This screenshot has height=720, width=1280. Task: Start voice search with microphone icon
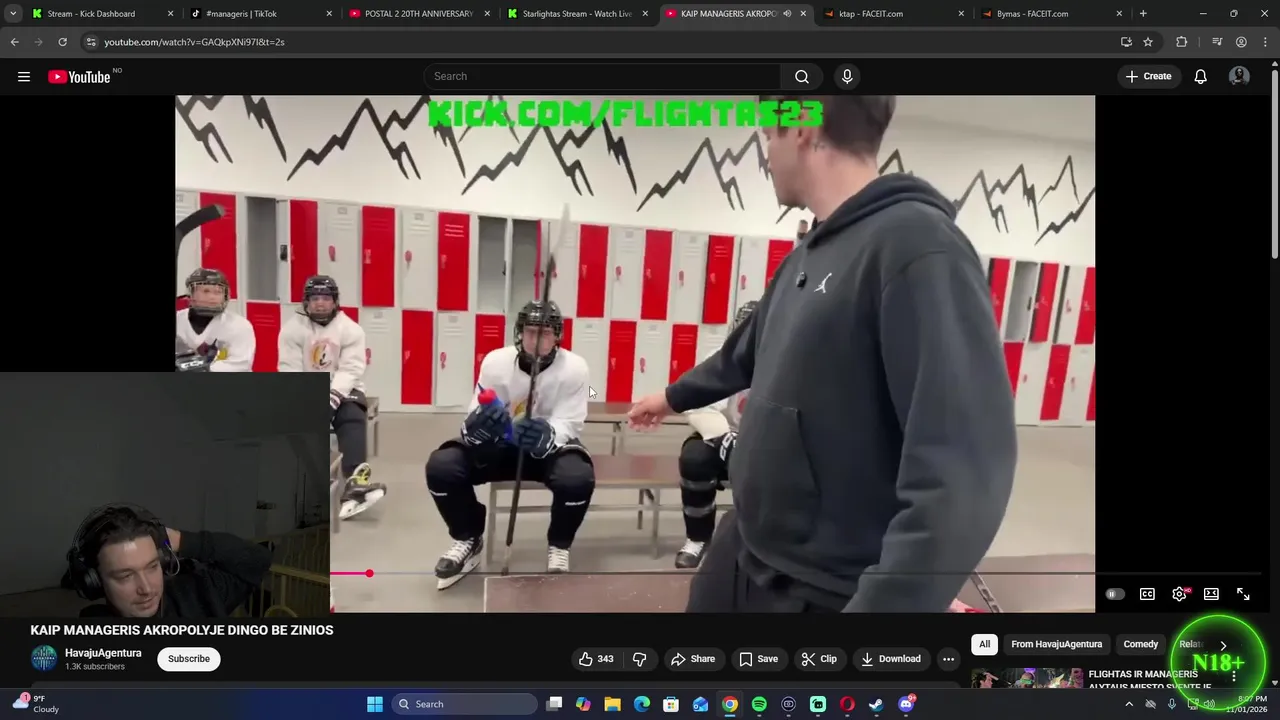click(847, 76)
